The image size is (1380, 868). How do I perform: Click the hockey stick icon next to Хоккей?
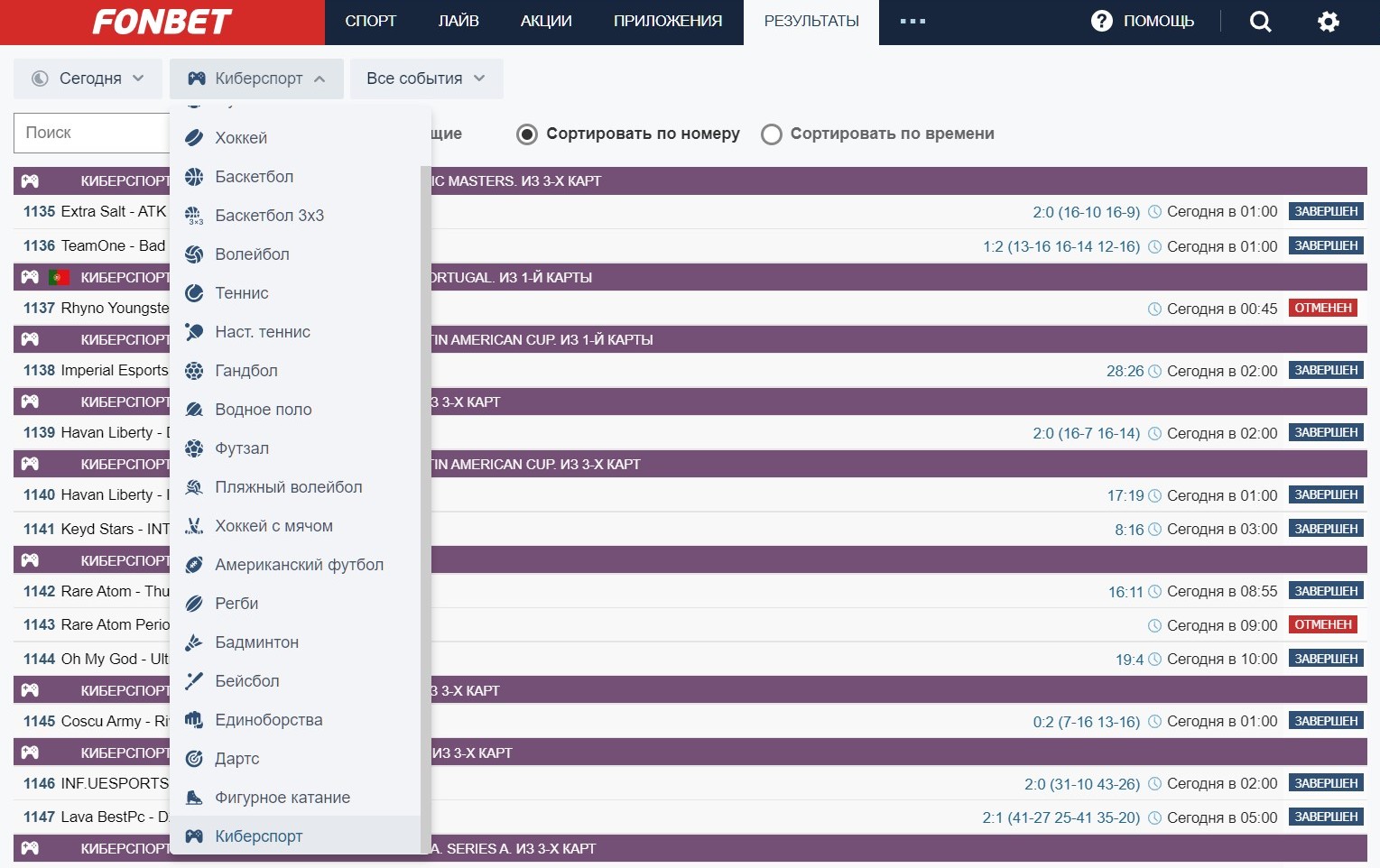click(x=194, y=138)
